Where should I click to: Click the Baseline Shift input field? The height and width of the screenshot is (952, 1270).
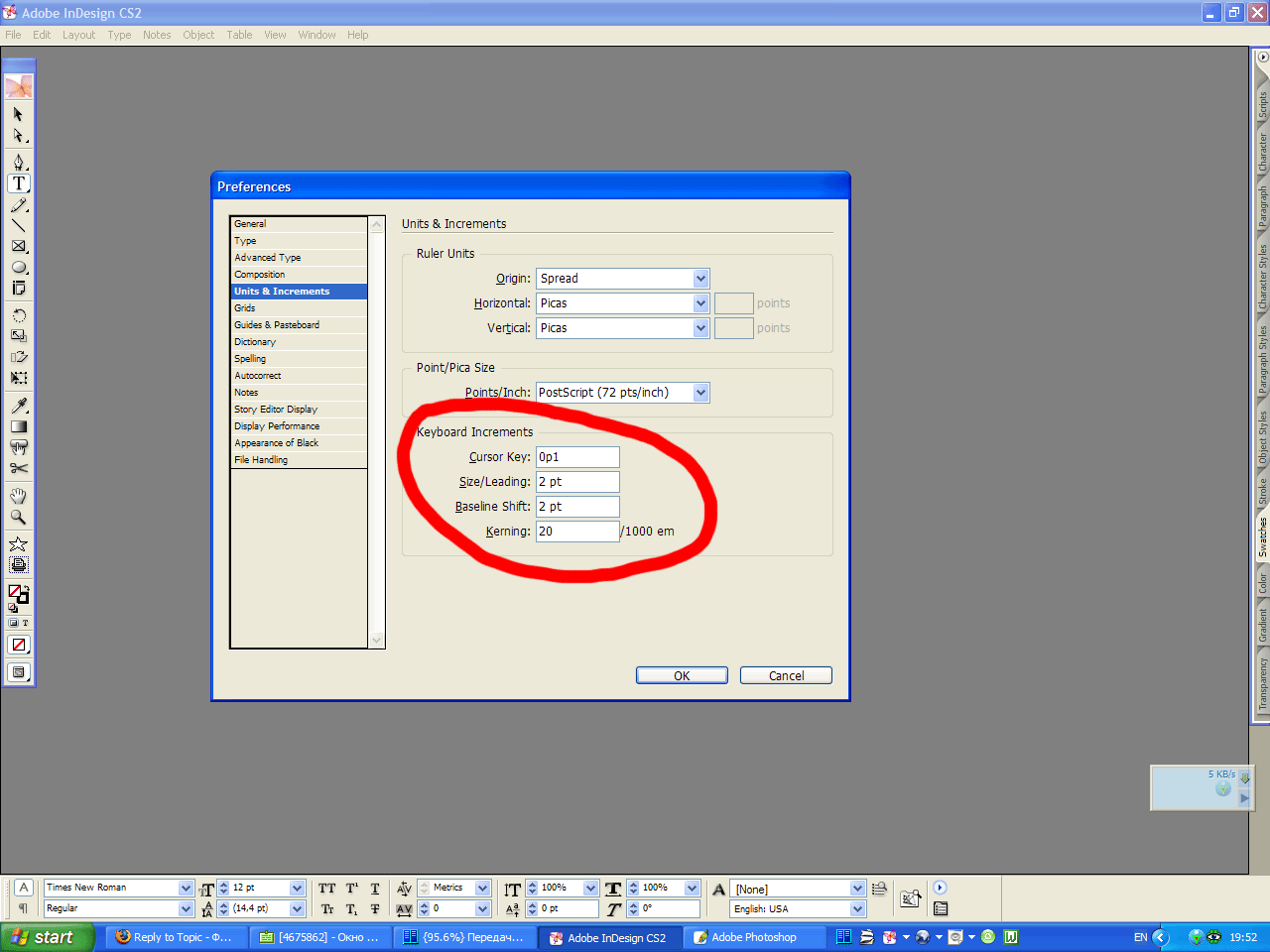pyautogui.click(x=577, y=507)
